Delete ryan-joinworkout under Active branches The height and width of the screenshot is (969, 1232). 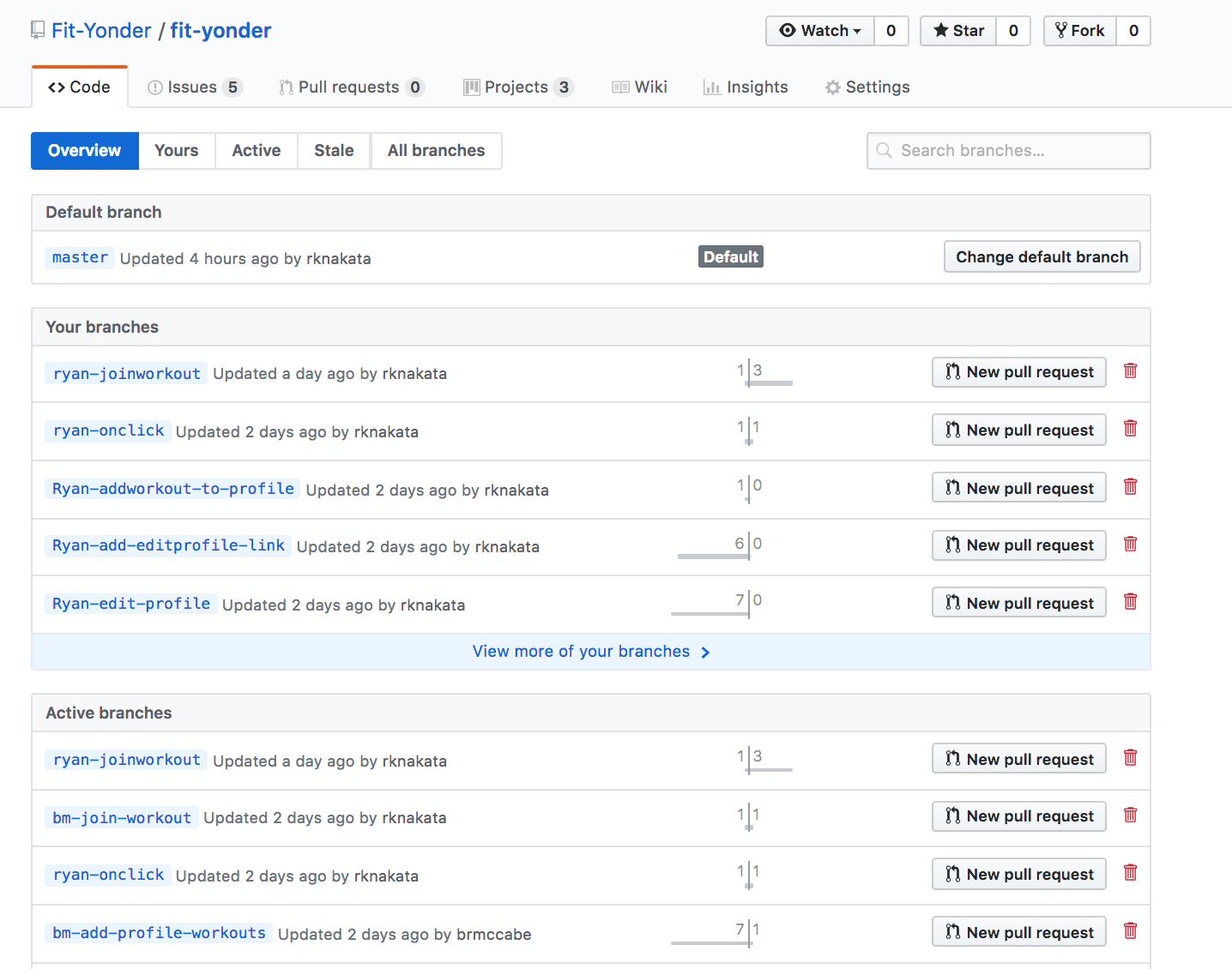pos(1131,757)
